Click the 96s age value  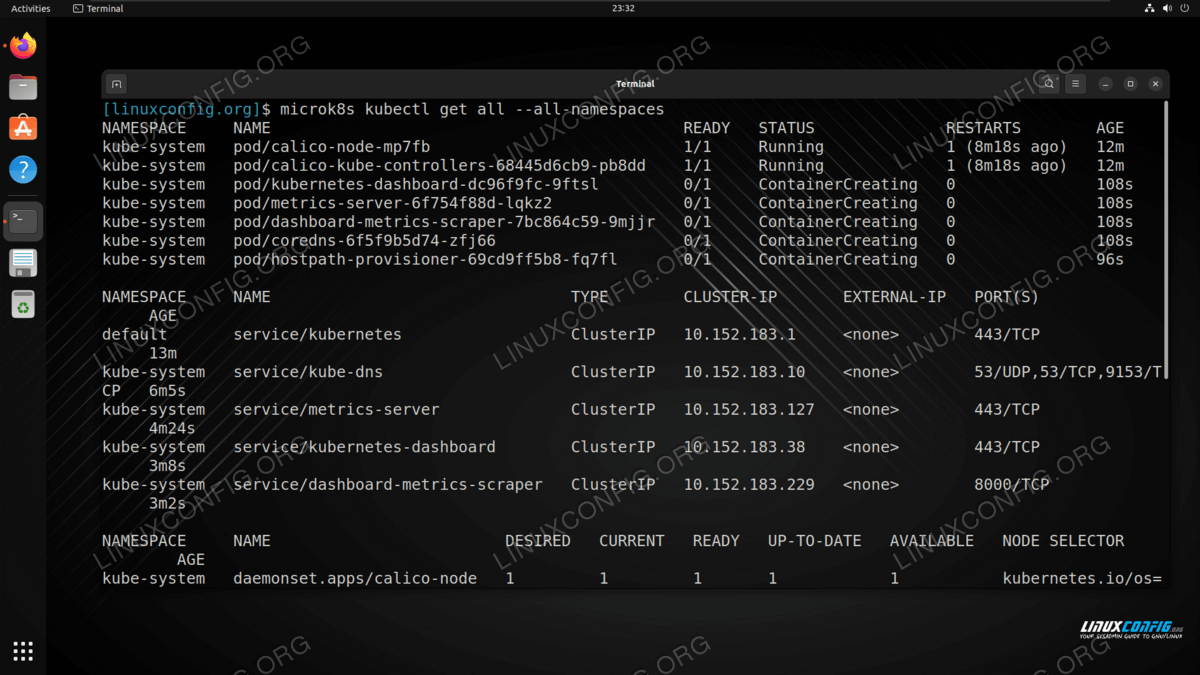coord(1110,259)
